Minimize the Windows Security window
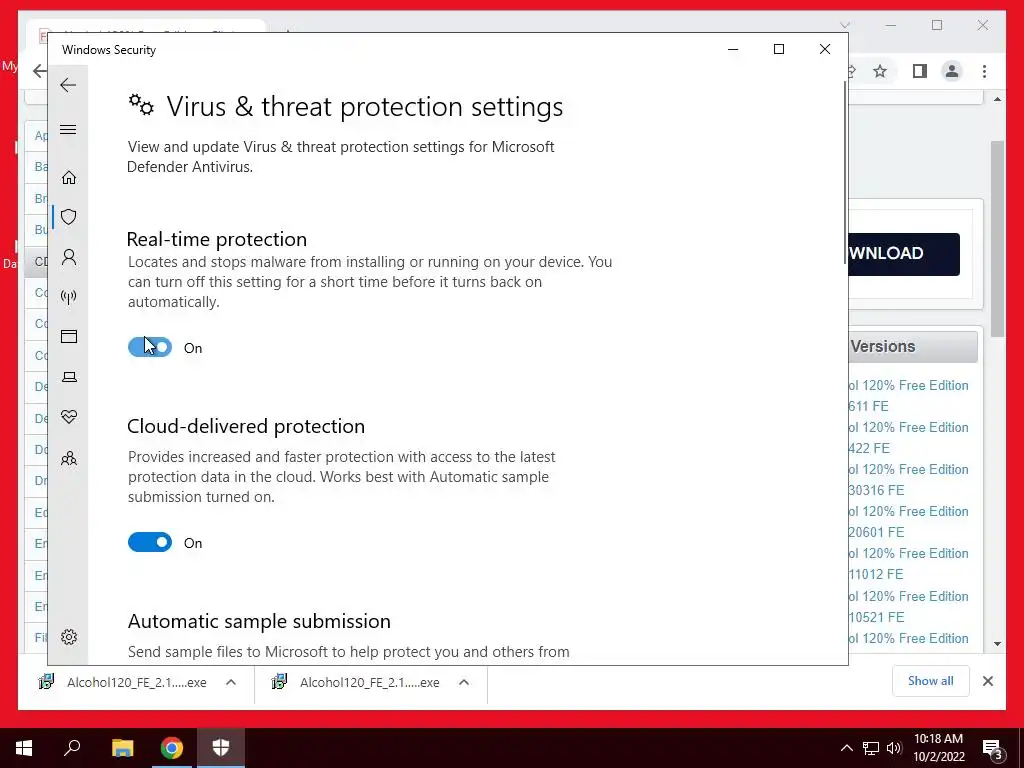 coord(733,50)
